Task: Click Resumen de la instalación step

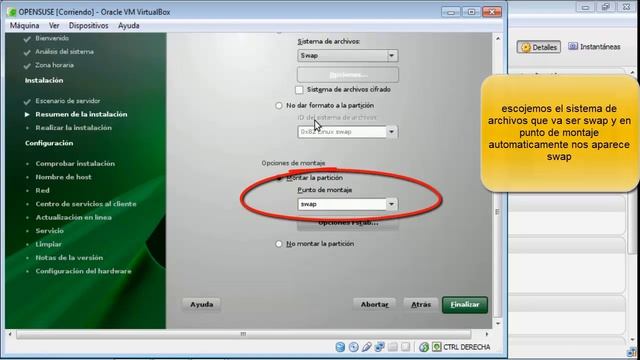Action: point(81,115)
